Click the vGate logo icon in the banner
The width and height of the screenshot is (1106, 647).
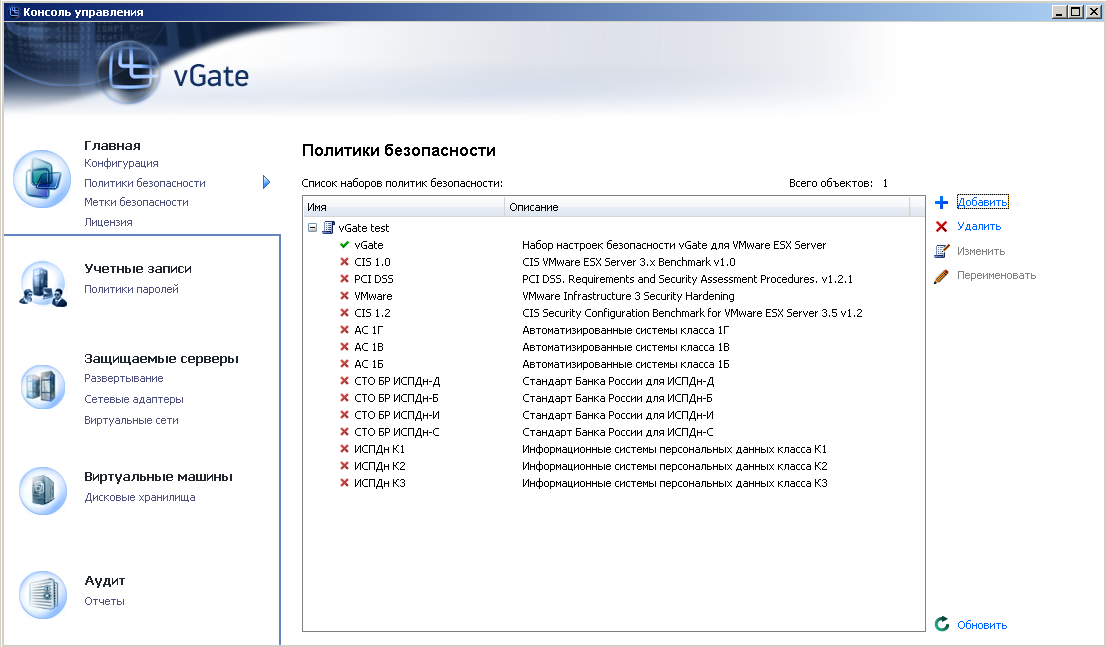pos(129,72)
